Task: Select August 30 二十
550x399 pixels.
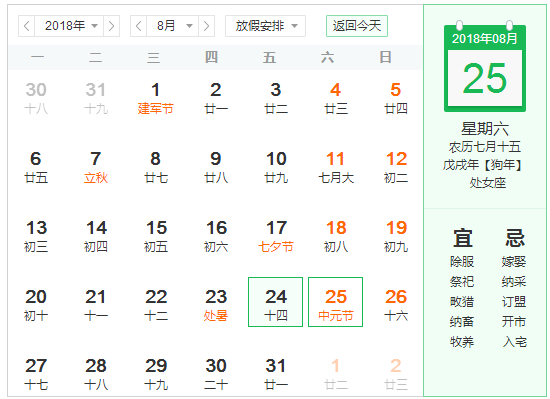Action: [216, 374]
